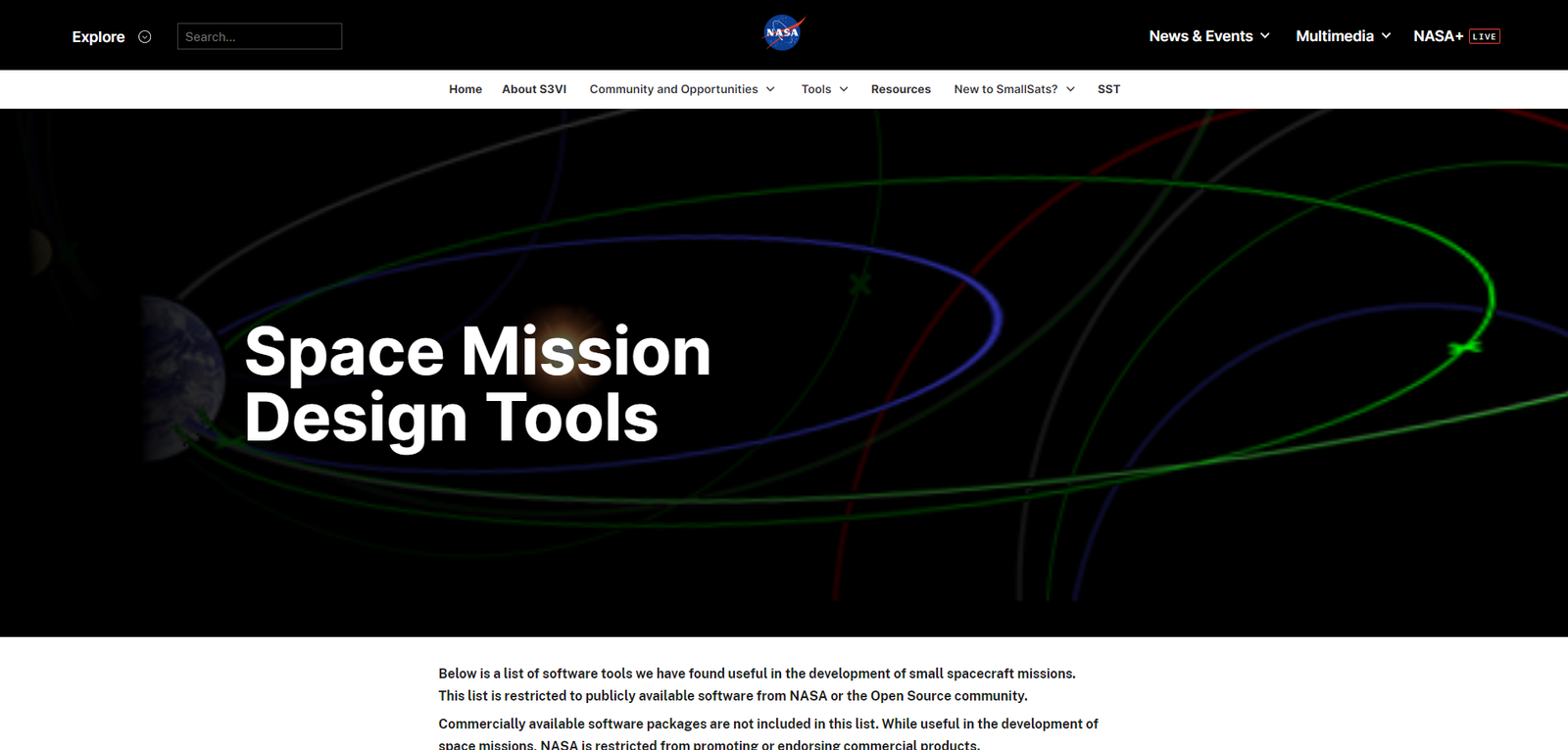This screenshot has height=750, width=1568.
Task: Click the circled arrow icon beside Explore
Action: point(145,36)
